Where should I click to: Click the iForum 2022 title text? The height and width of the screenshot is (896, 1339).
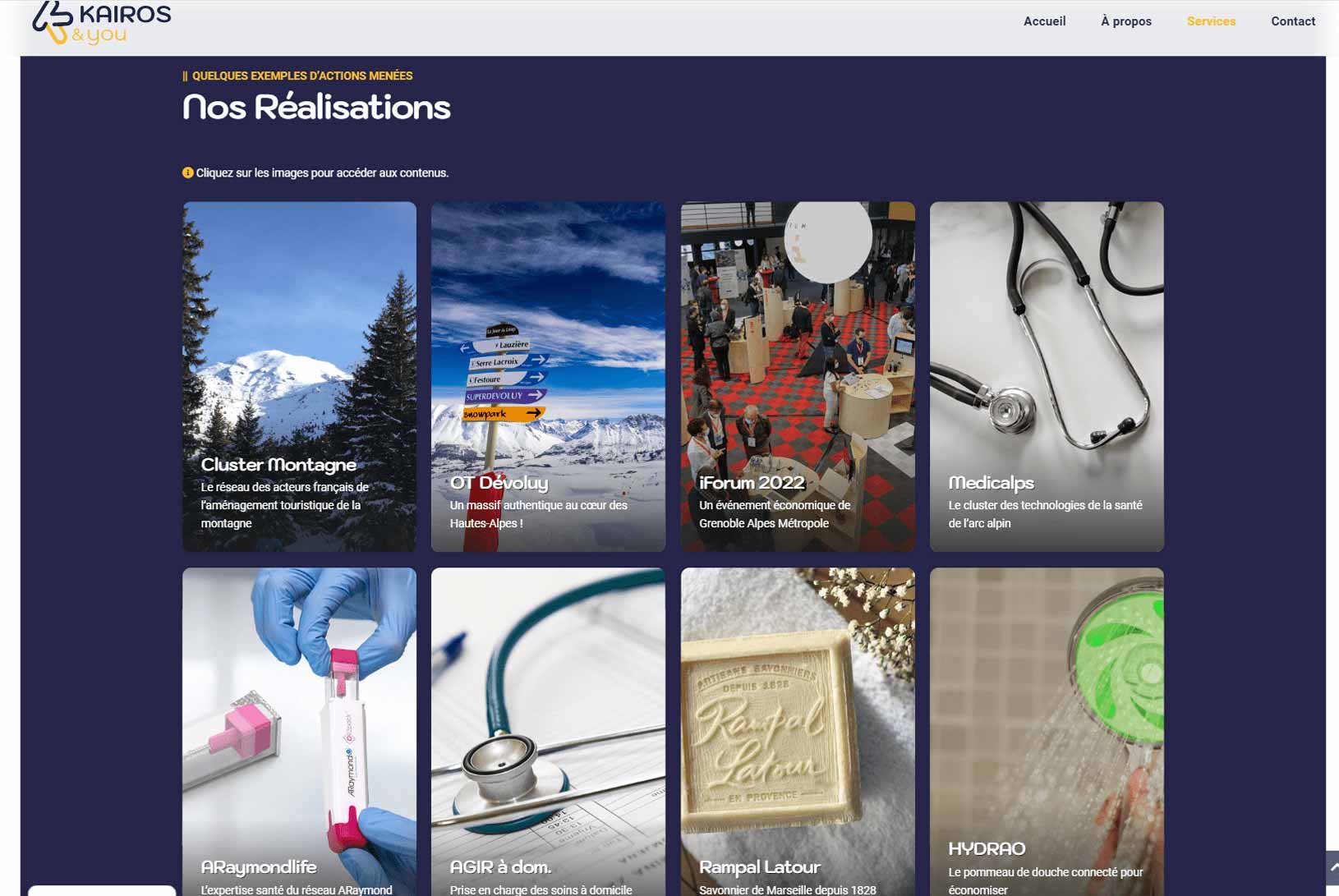752,483
